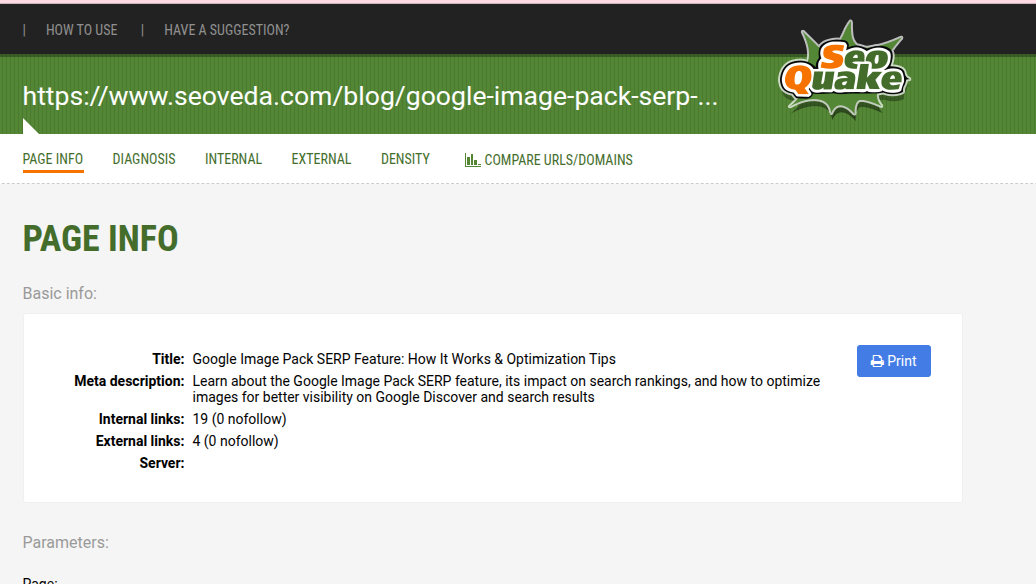
Task: Click the seoveda.com URL in the green header
Action: pos(370,96)
